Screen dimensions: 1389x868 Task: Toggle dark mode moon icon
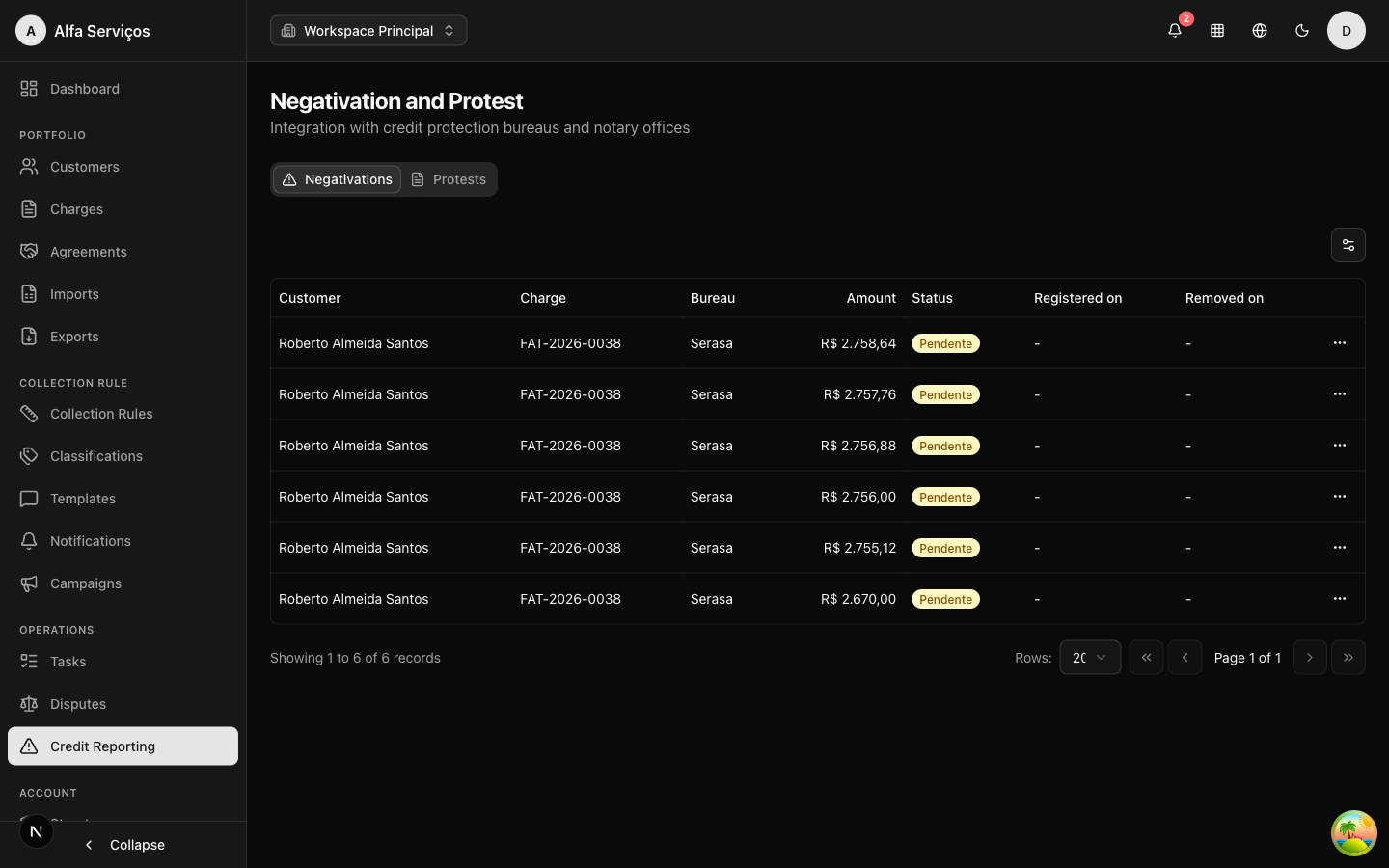click(x=1302, y=31)
